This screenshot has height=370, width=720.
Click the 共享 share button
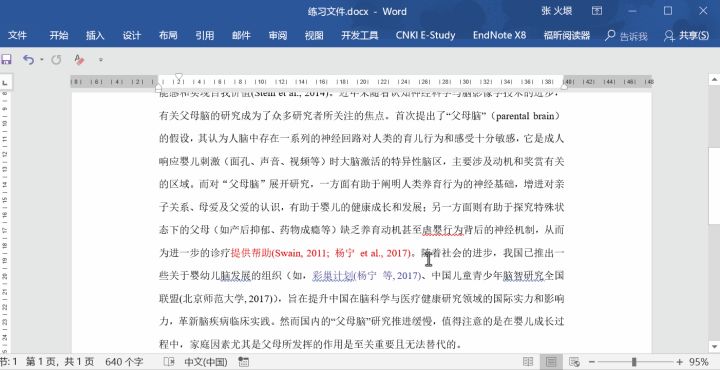[x=686, y=36]
